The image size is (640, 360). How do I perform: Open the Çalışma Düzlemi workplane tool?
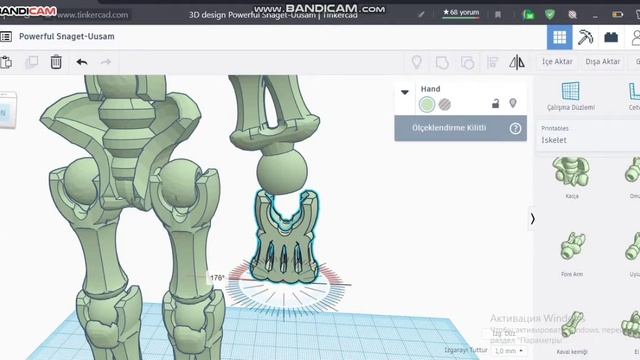tap(571, 96)
